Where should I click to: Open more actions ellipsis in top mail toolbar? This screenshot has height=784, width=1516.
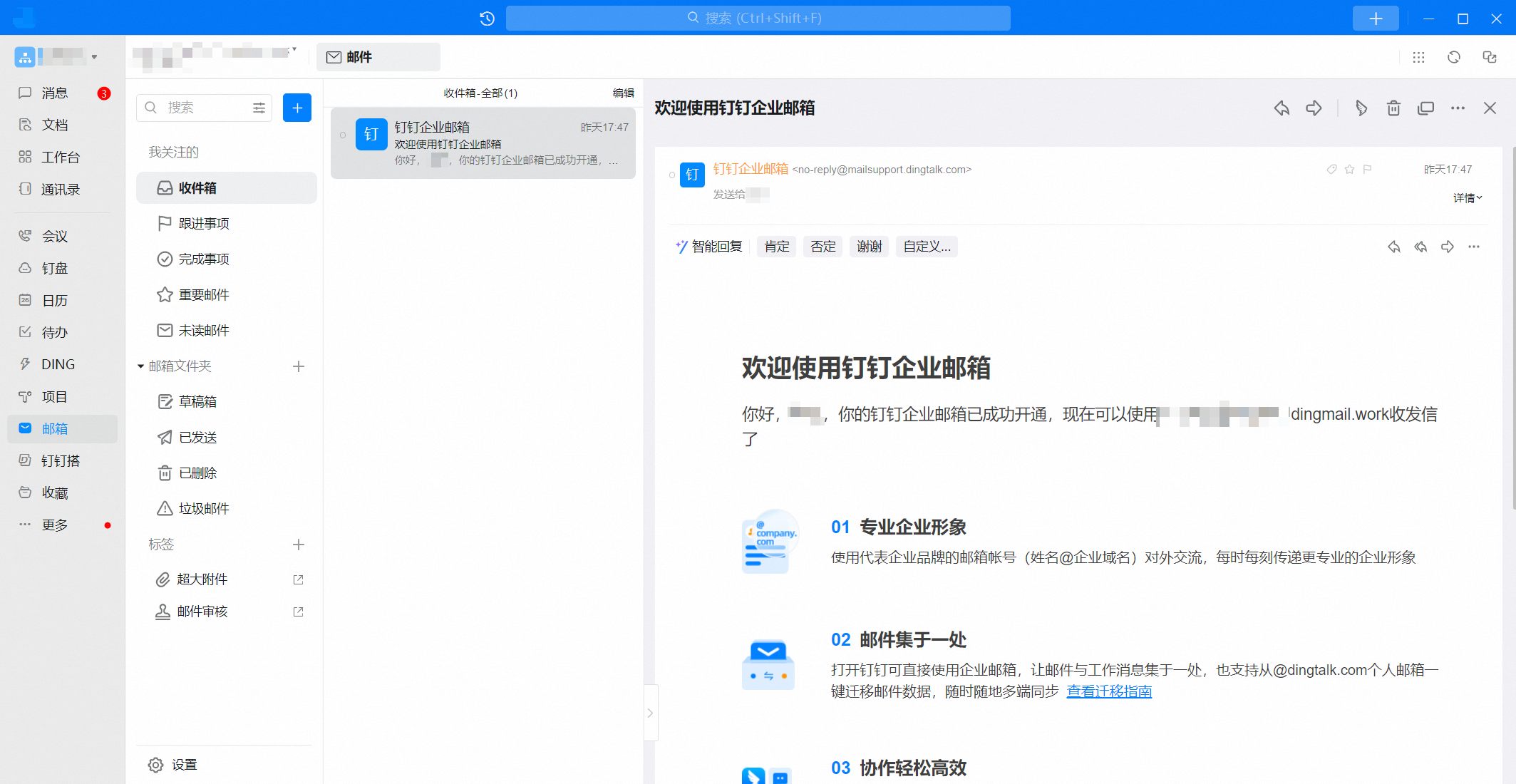tap(1458, 108)
